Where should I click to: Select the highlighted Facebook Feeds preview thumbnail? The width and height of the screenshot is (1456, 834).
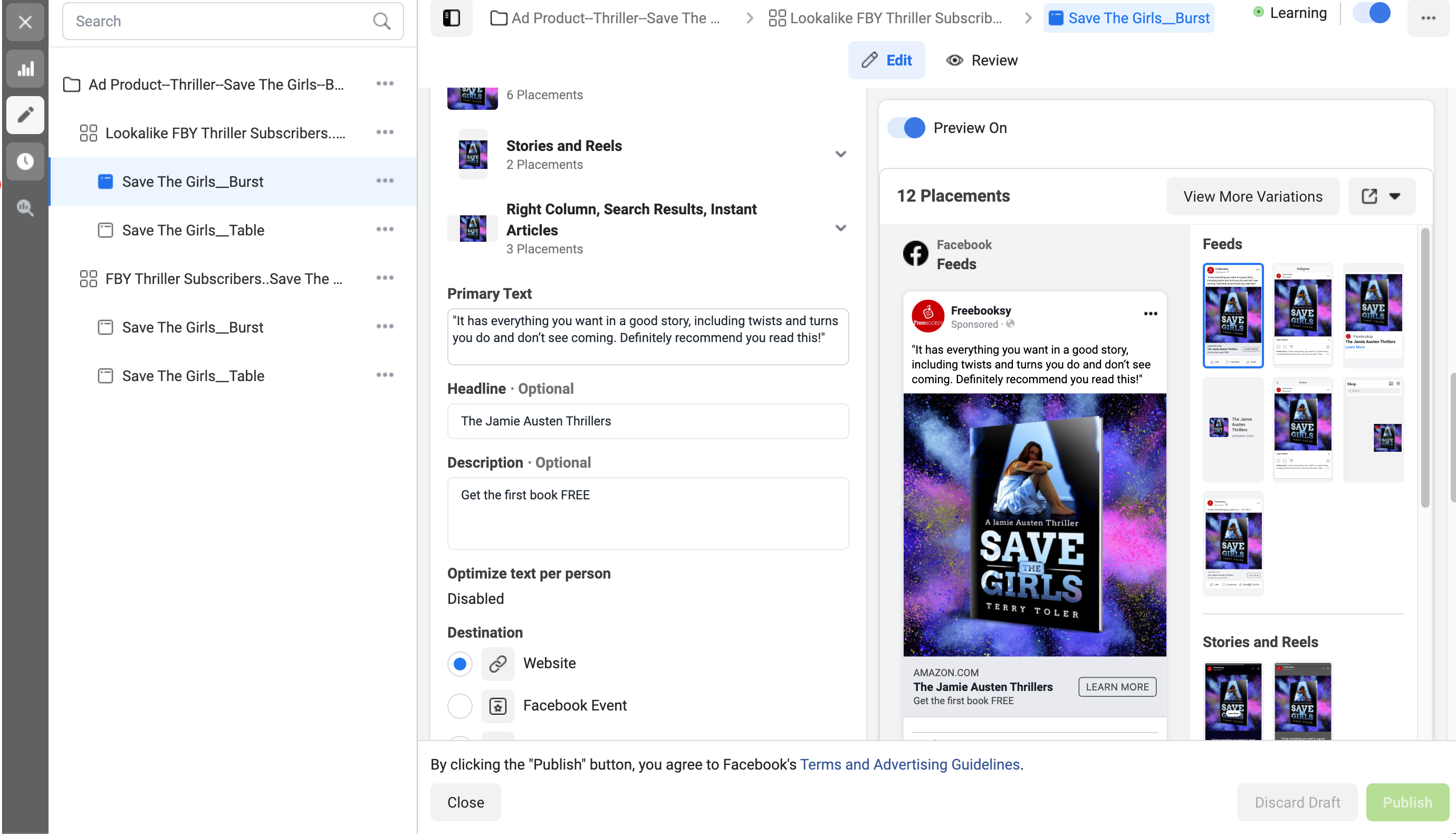click(x=1233, y=316)
